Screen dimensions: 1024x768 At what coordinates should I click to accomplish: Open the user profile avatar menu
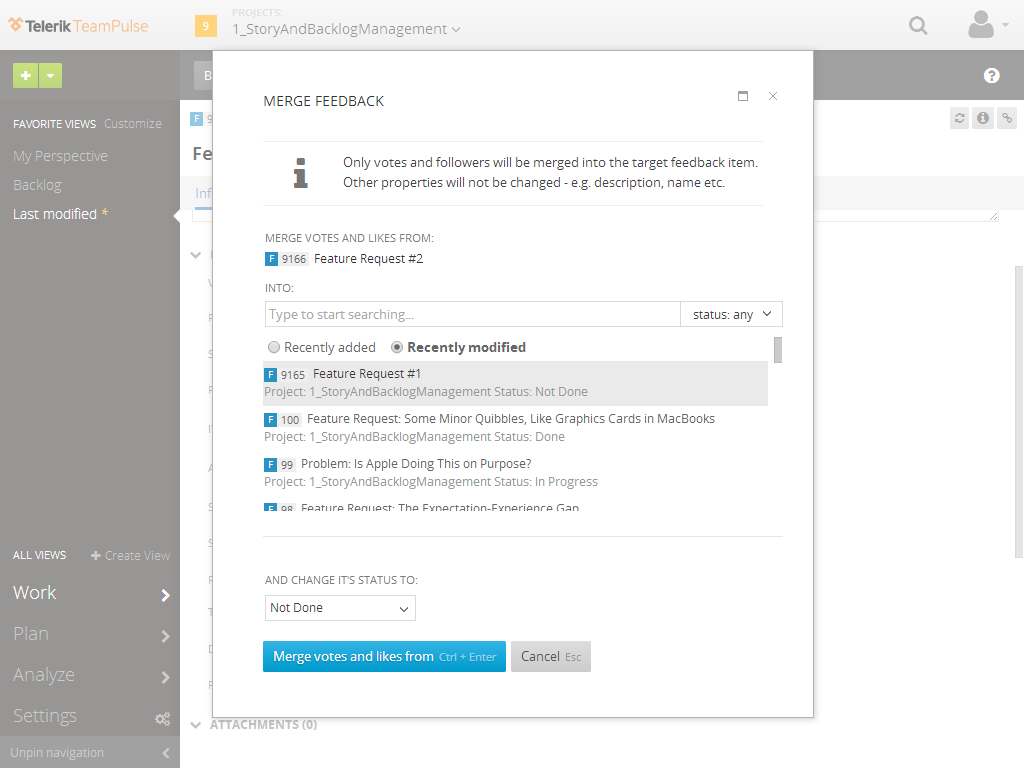pos(987,25)
